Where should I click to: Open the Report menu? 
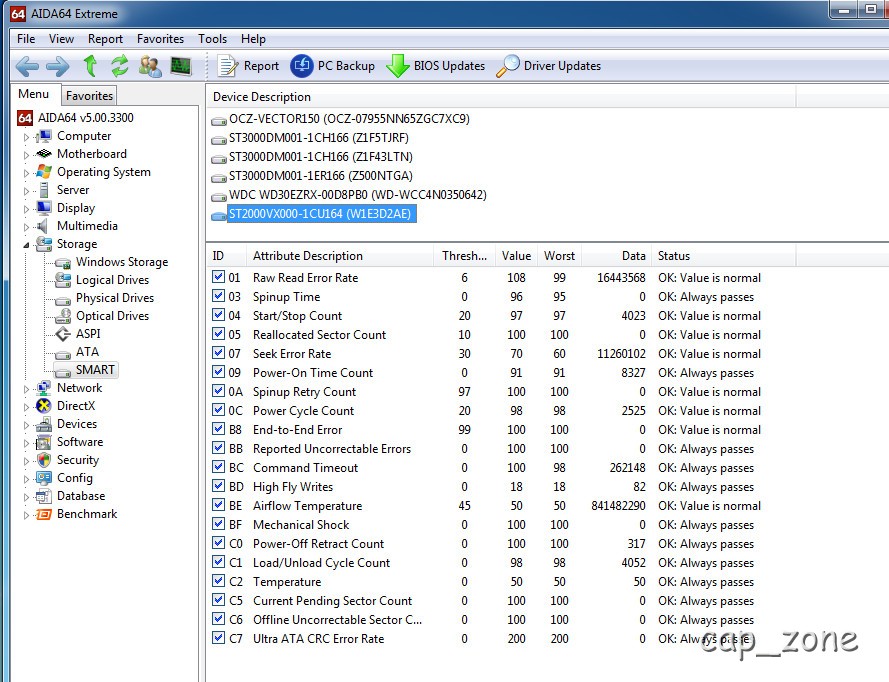tap(105, 39)
